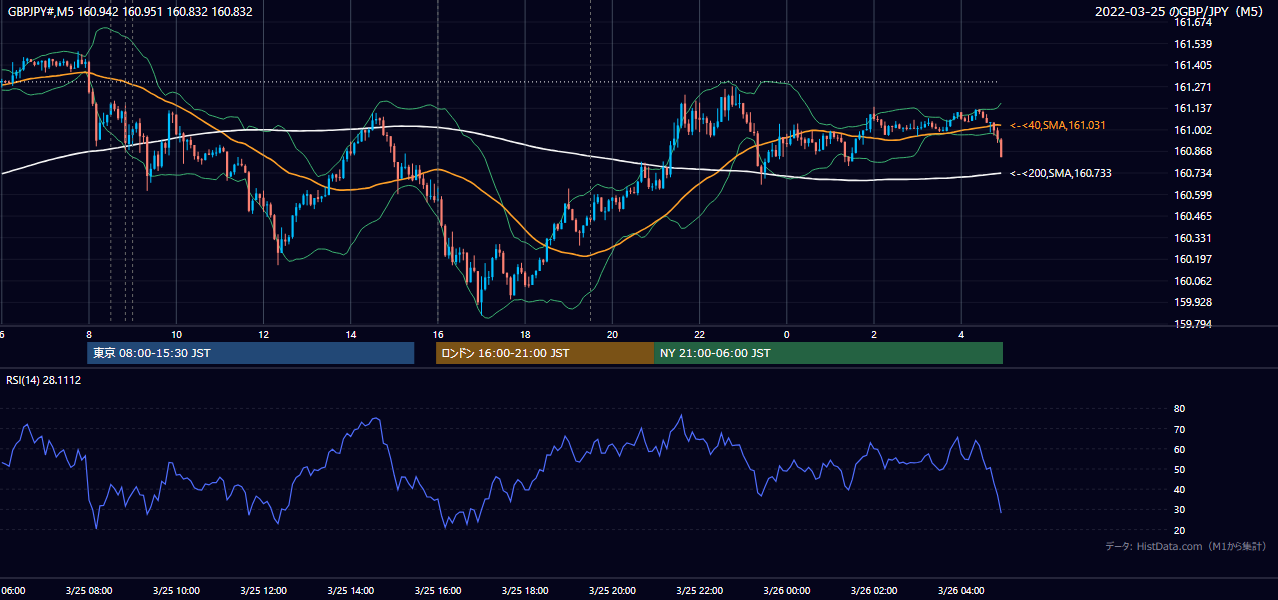Image resolution: width=1278 pixels, height=600 pixels.
Task: Click the 3/25 16:00 date axis label
Action: click(x=439, y=590)
